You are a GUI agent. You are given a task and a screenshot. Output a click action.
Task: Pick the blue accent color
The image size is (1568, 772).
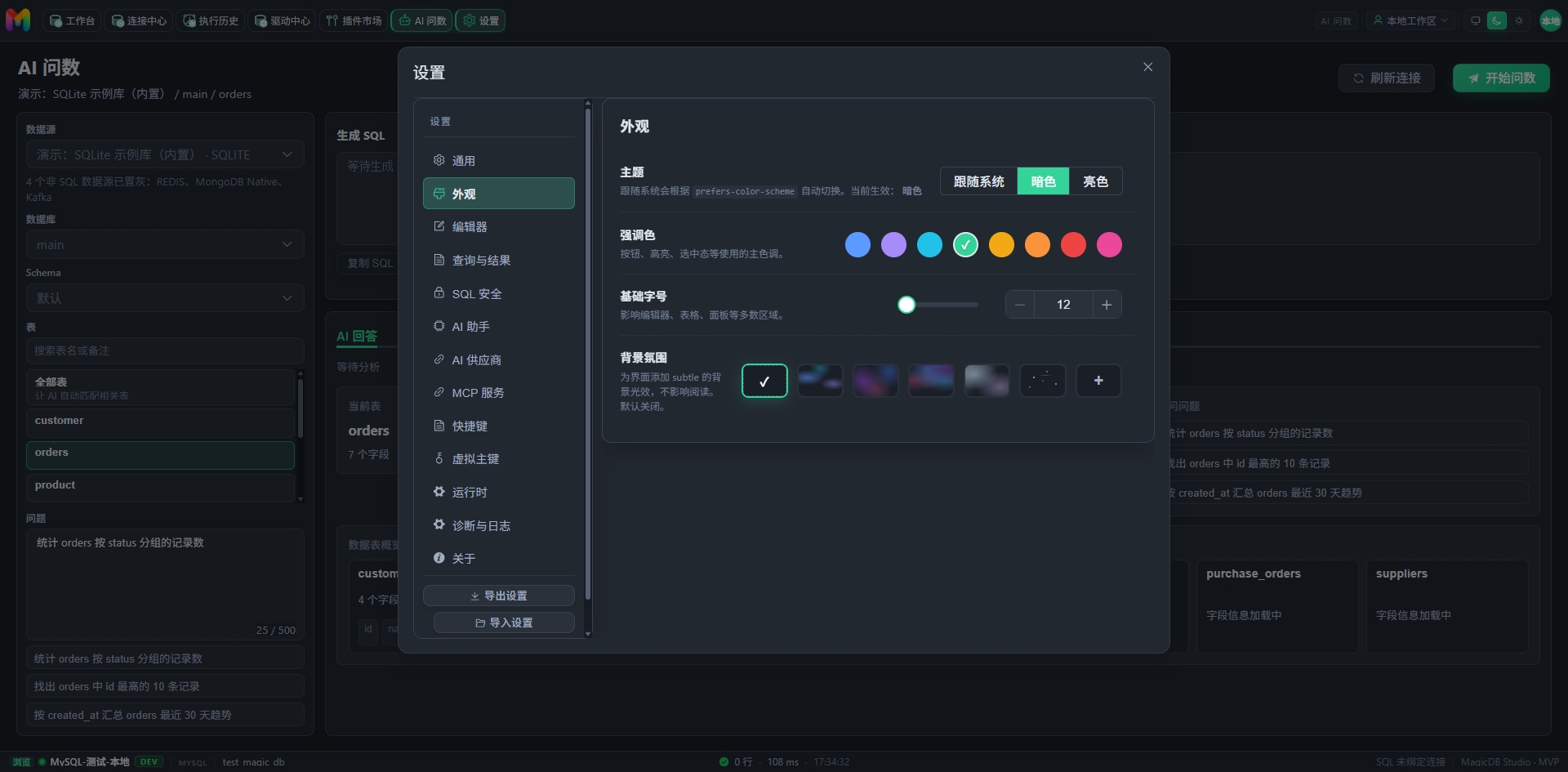pos(857,244)
